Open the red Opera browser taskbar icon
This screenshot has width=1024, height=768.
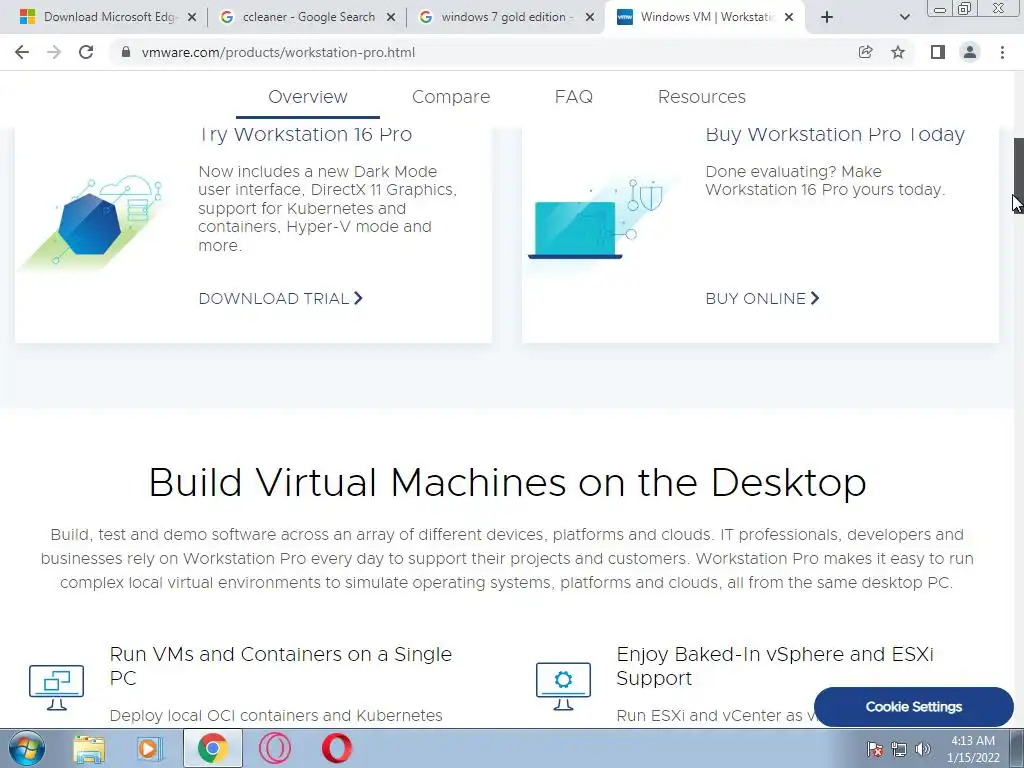click(x=336, y=748)
